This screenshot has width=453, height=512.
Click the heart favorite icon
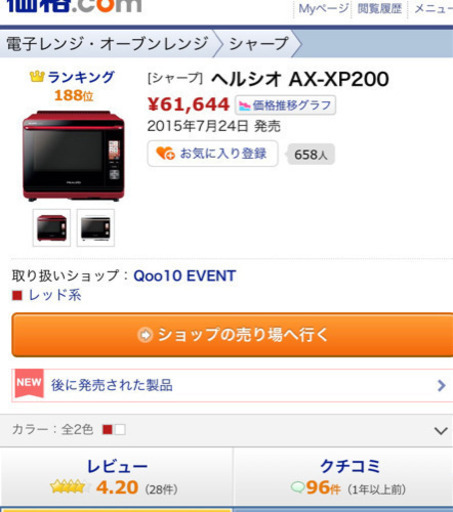click(165, 153)
